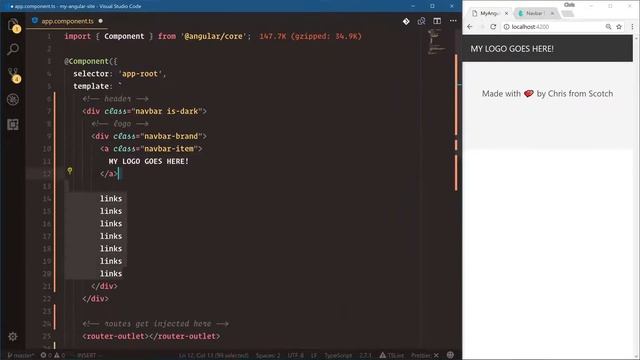The width and height of the screenshot is (640, 360).
Task: Change the TypeScript language mode in the status bar
Action: coord(338,356)
